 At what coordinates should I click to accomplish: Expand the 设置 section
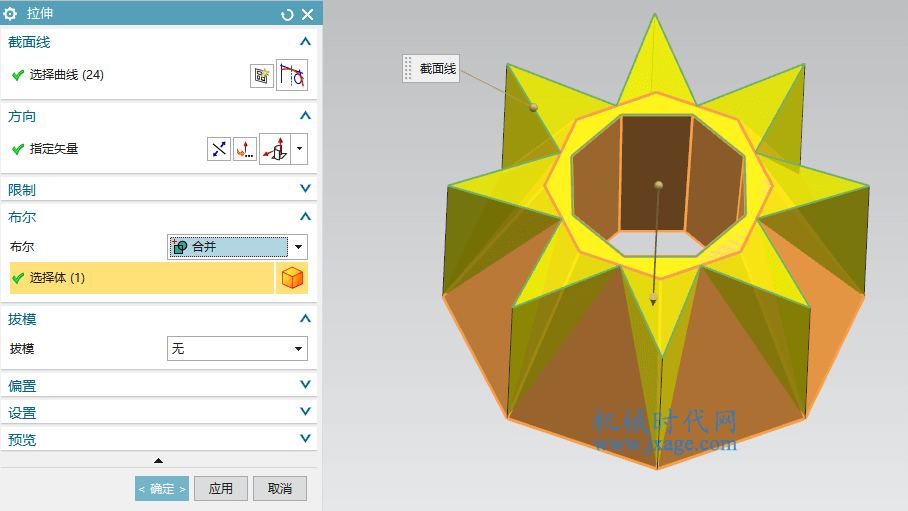305,411
